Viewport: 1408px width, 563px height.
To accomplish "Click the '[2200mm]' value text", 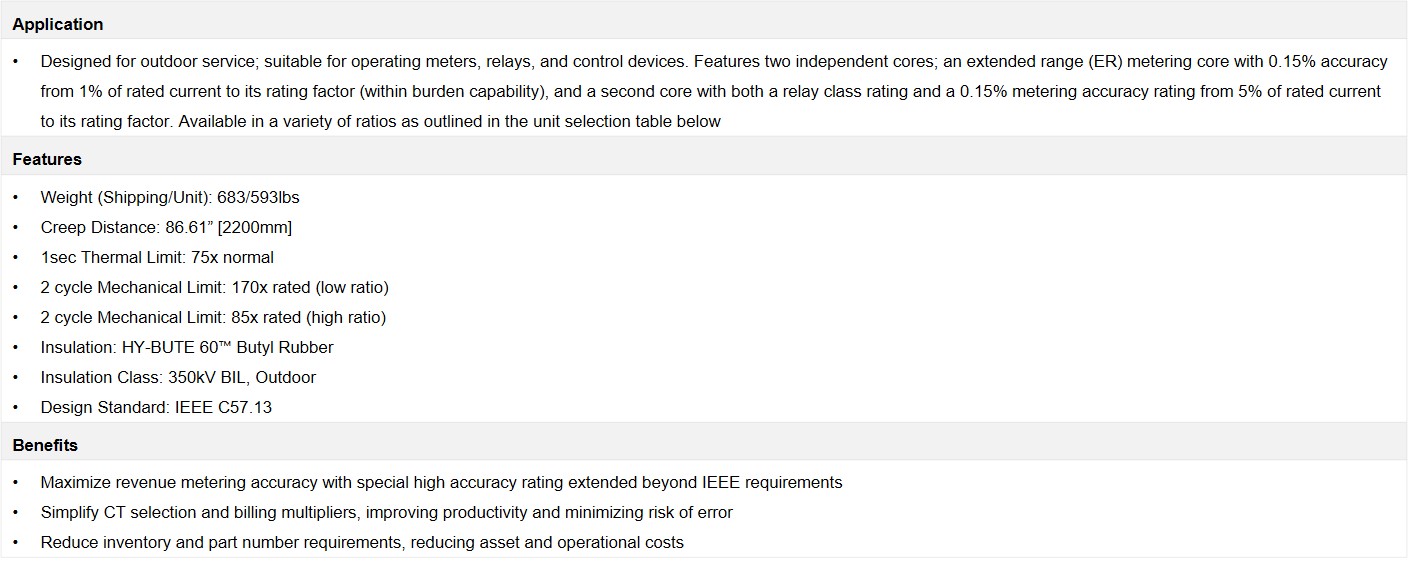I will tap(261, 227).
